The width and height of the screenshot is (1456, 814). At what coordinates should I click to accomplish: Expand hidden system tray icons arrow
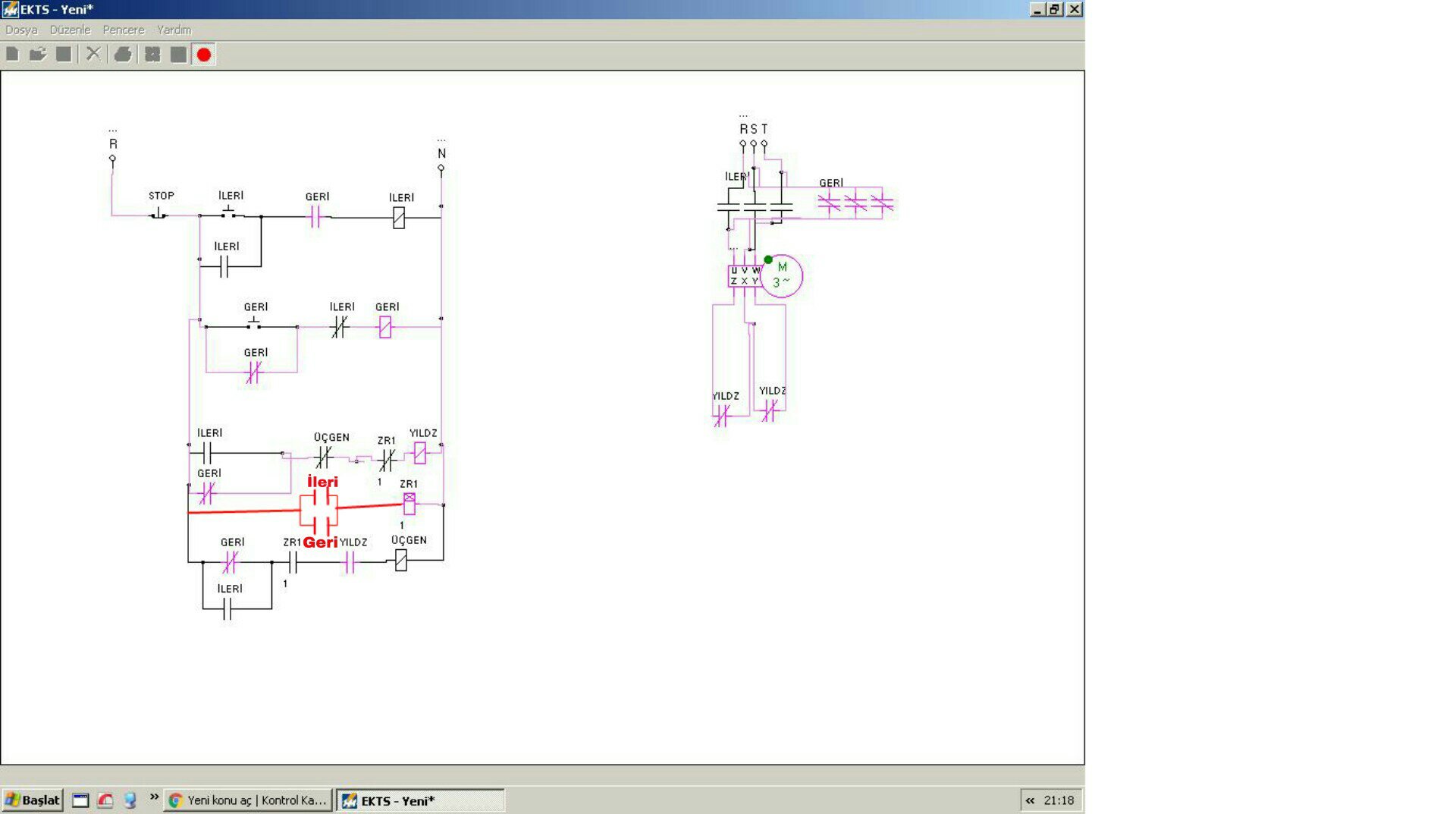(1030, 800)
